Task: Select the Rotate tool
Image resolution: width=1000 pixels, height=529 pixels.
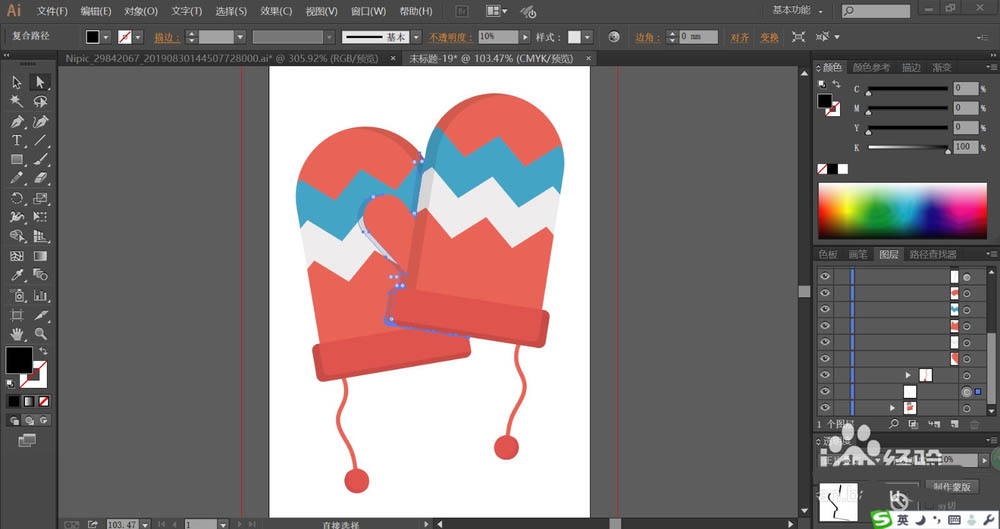Action: pos(17,198)
